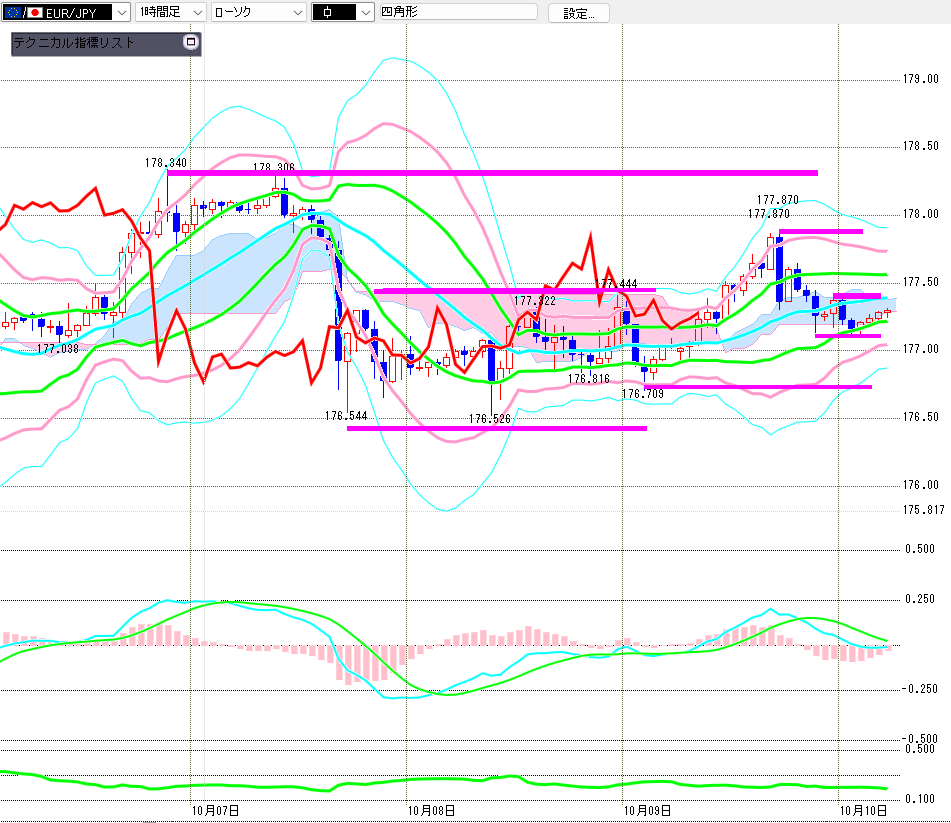Click the 10月10日 date label
Screen dimensions: 951x823
coord(863,811)
